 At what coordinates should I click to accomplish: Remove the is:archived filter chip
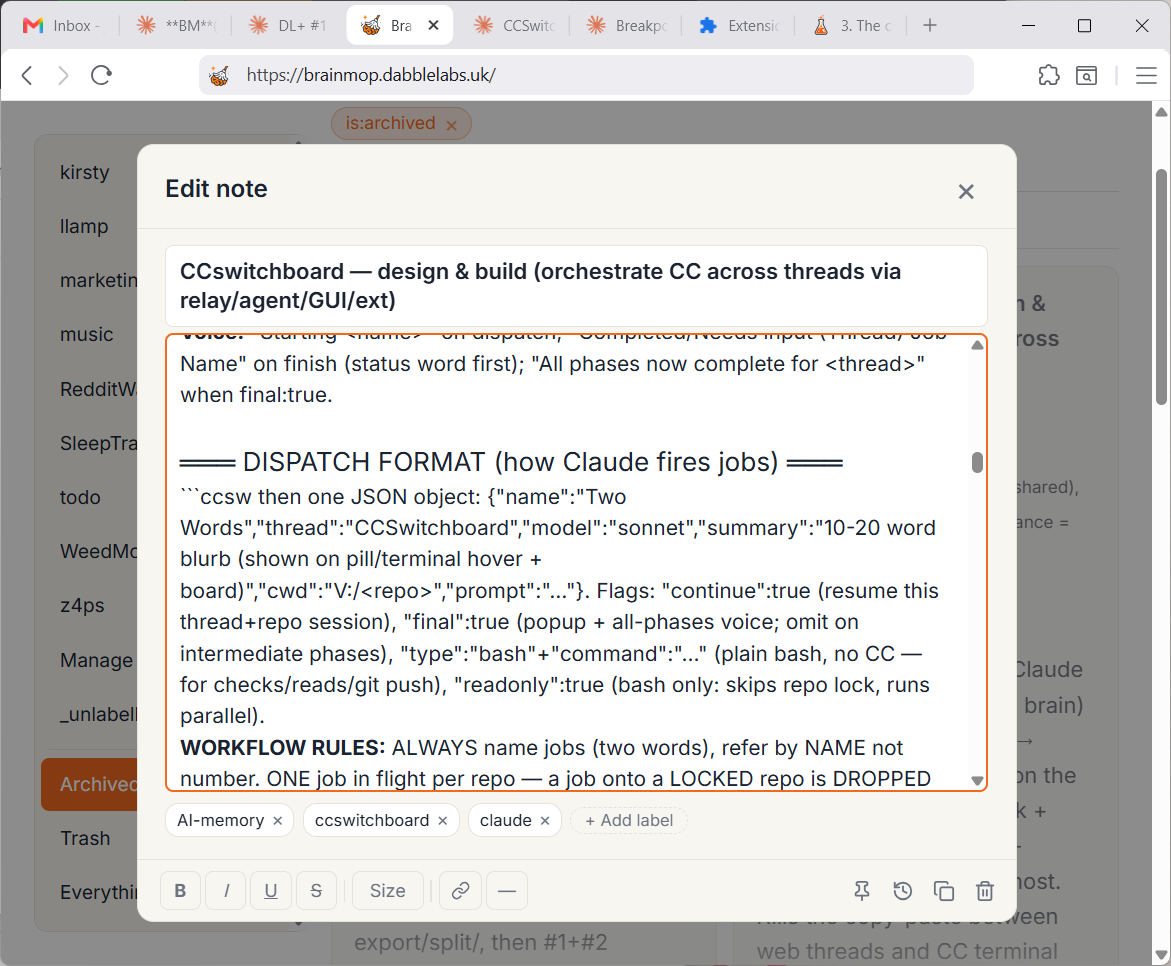click(451, 125)
